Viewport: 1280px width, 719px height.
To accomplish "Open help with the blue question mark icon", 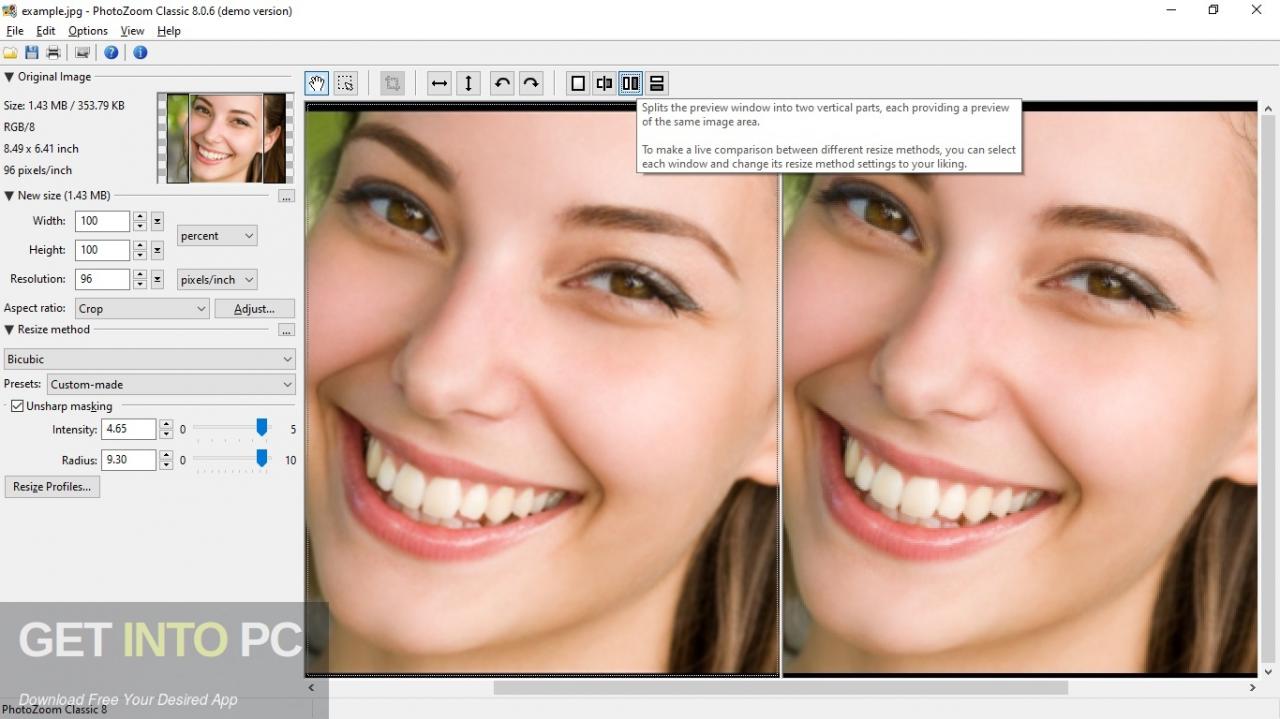I will tap(111, 52).
